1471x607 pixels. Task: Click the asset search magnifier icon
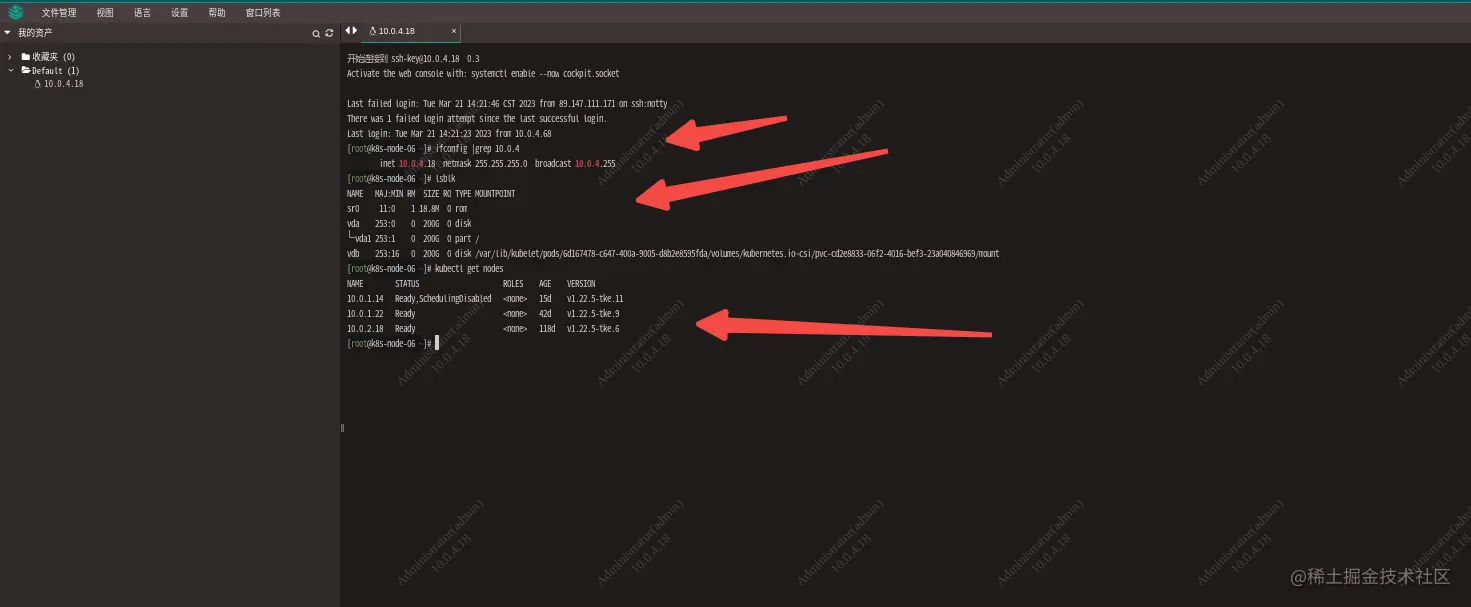(316, 34)
